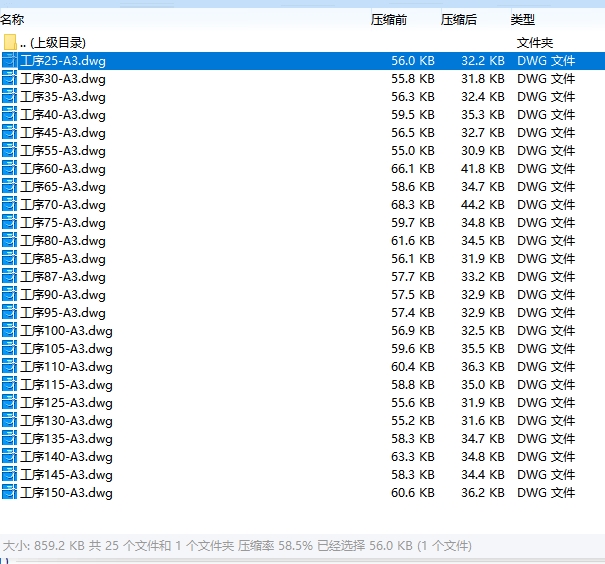This screenshot has height=564, width=605.
Task: Click the DWG icon beside 工序35-A3.dwg
Action: [10, 96]
